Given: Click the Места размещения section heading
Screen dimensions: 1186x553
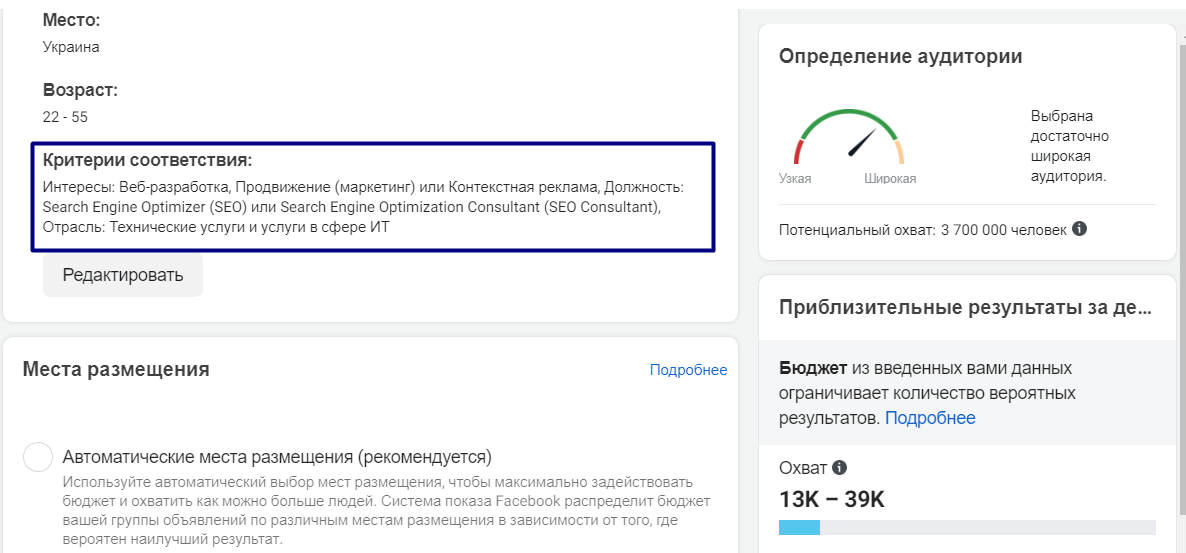Looking at the screenshot, I should 116,369.
